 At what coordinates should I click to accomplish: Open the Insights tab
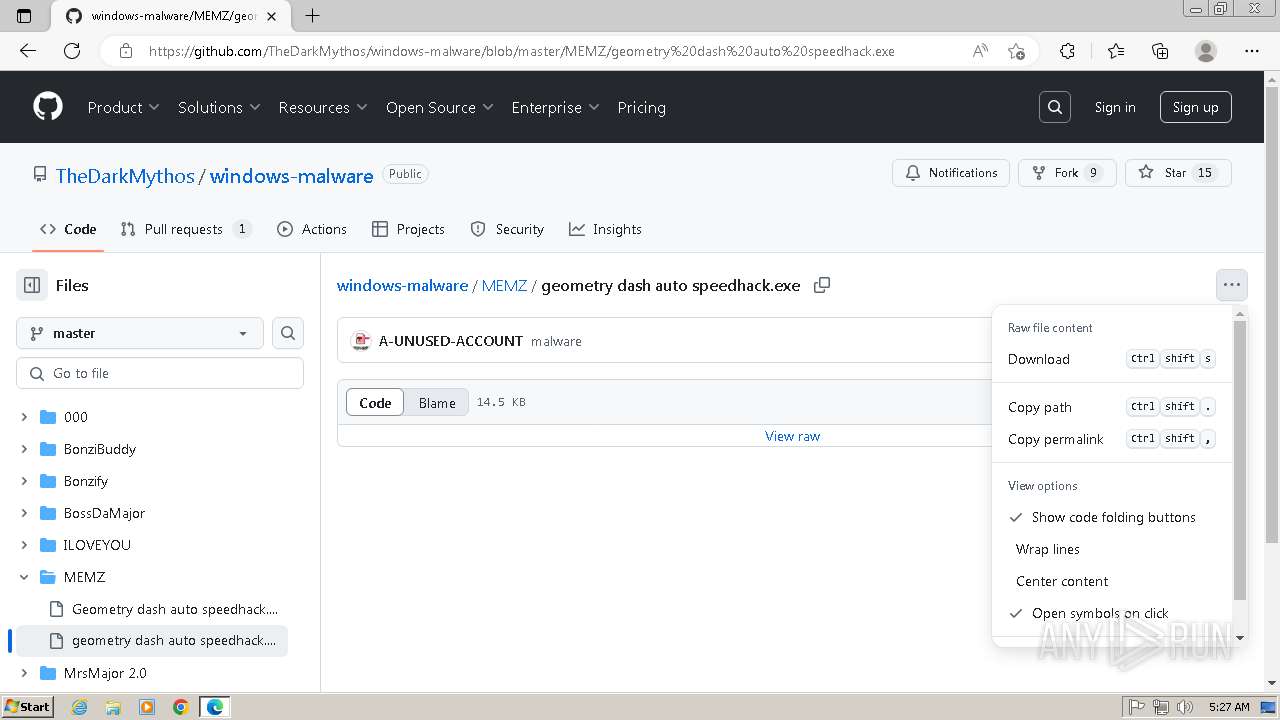click(x=605, y=229)
